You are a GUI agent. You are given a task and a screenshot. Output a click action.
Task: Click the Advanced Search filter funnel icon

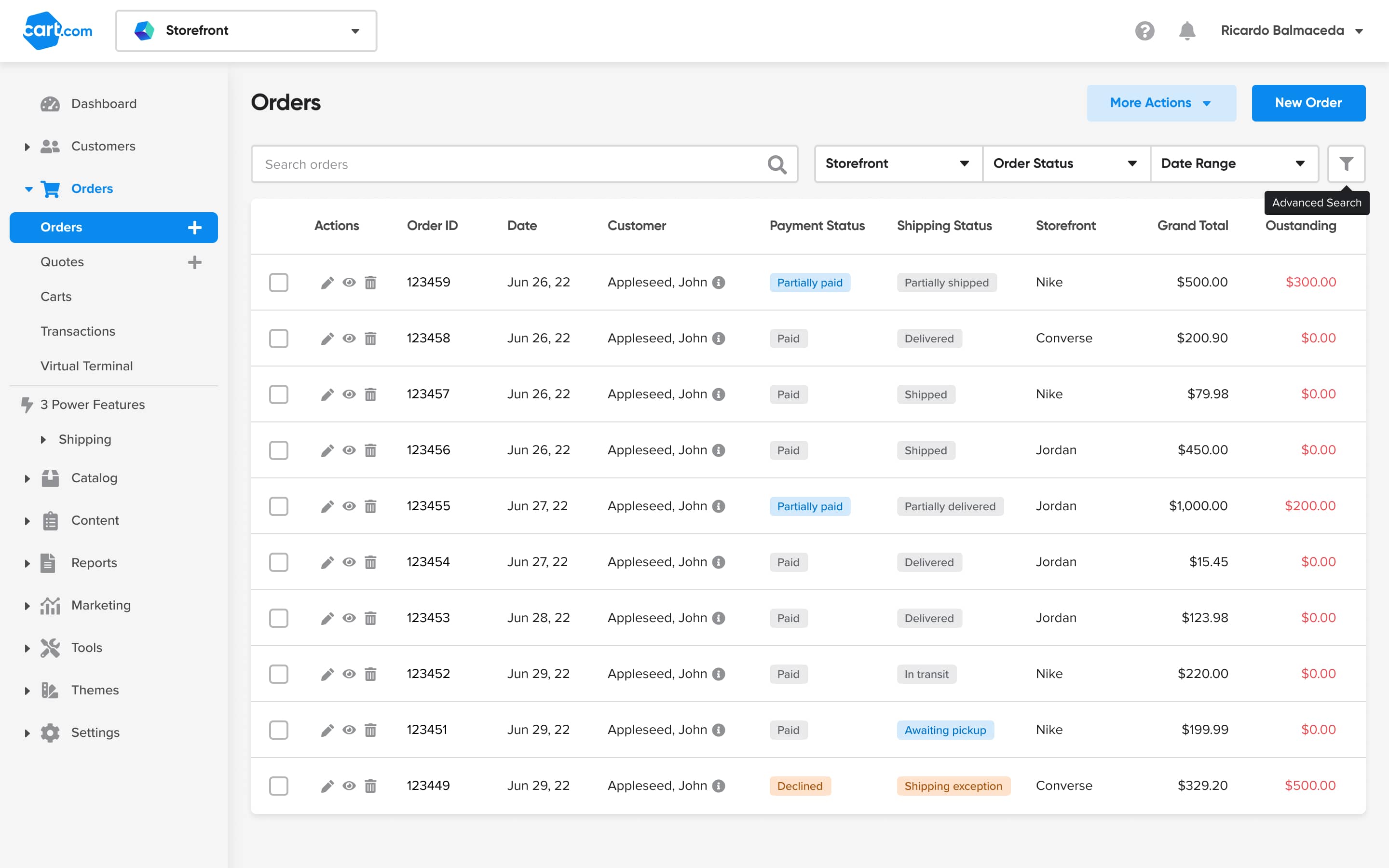click(x=1346, y=163)
